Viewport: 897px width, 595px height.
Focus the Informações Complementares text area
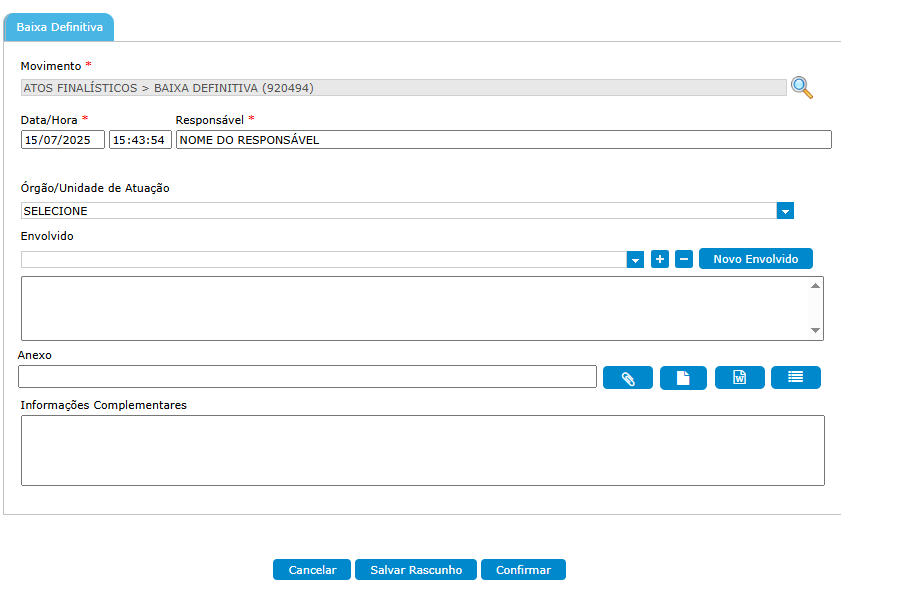[x=422, y=450]
